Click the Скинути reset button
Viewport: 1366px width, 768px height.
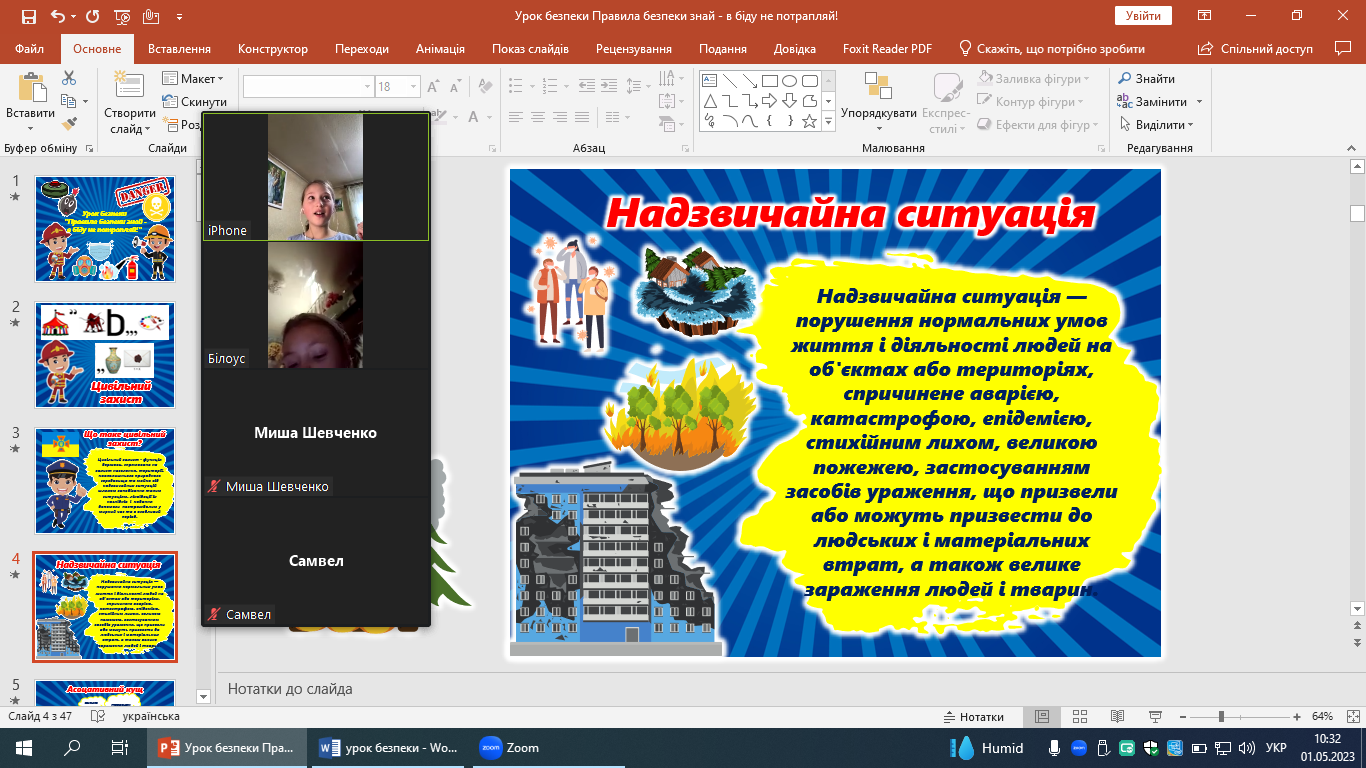pyautogui.click(x=194, y=102)
